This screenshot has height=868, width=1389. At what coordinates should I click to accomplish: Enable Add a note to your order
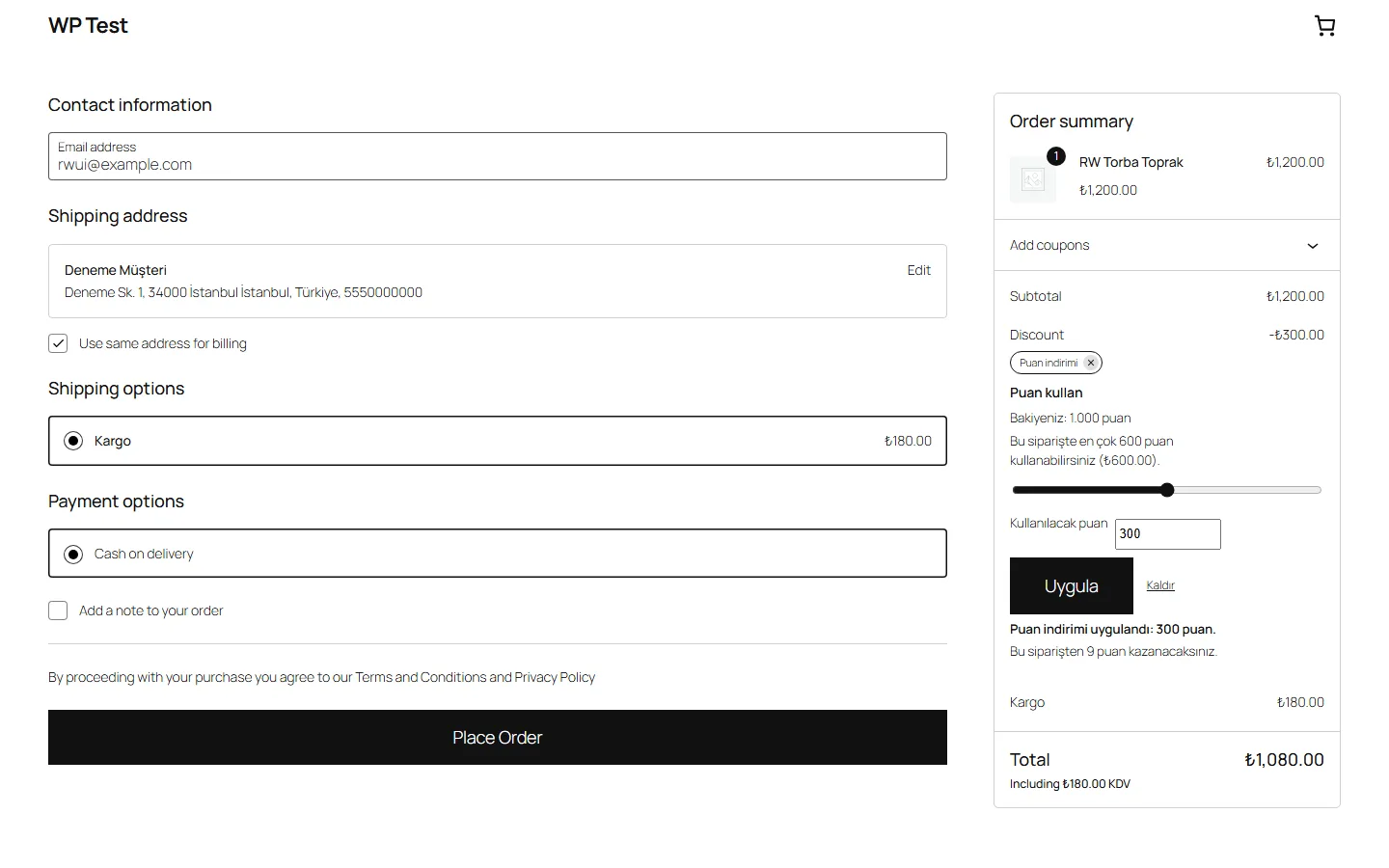pos(58,610)
